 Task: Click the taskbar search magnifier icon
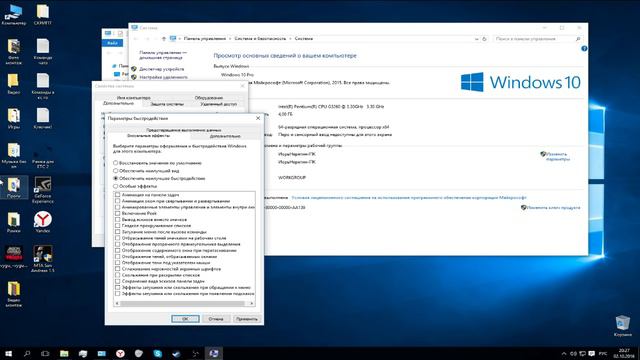(x=27, y=353)
